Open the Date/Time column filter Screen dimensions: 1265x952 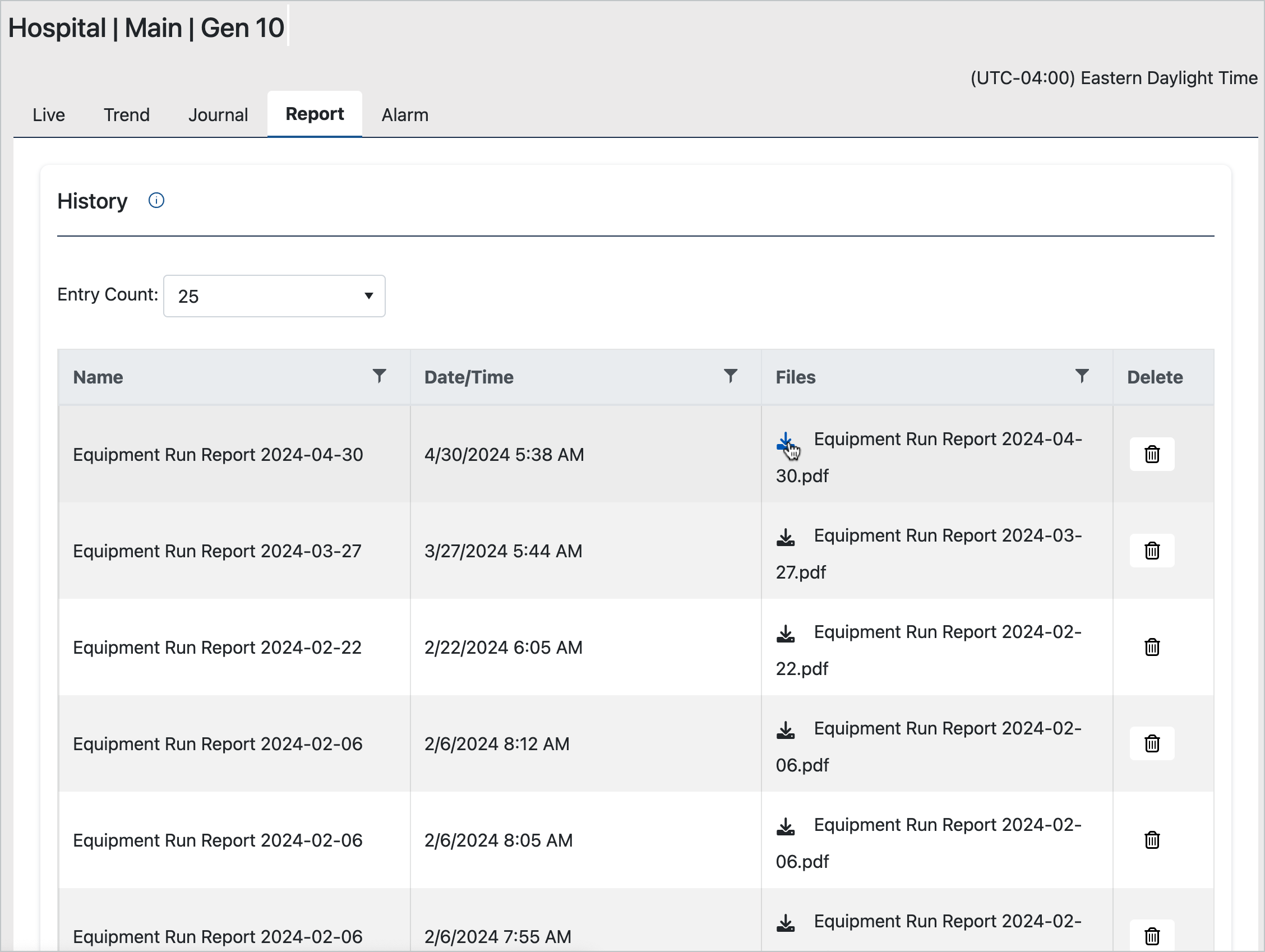coord(730,376)
